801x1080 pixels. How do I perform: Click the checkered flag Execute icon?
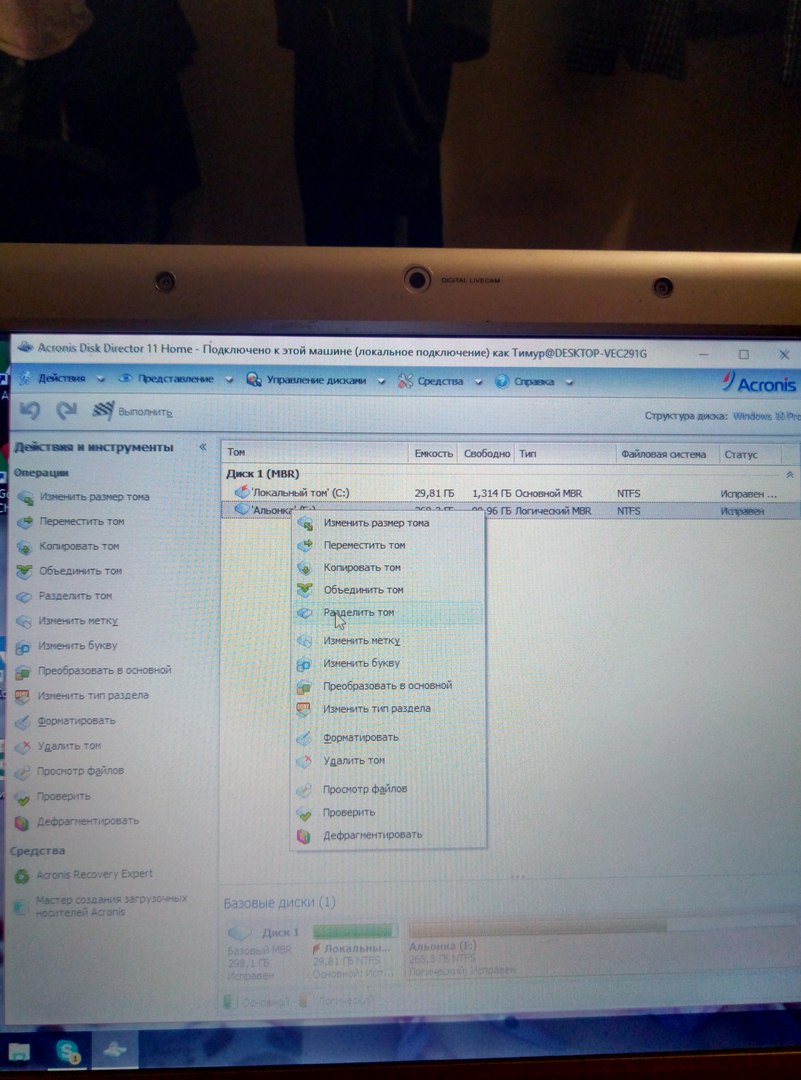102,411
